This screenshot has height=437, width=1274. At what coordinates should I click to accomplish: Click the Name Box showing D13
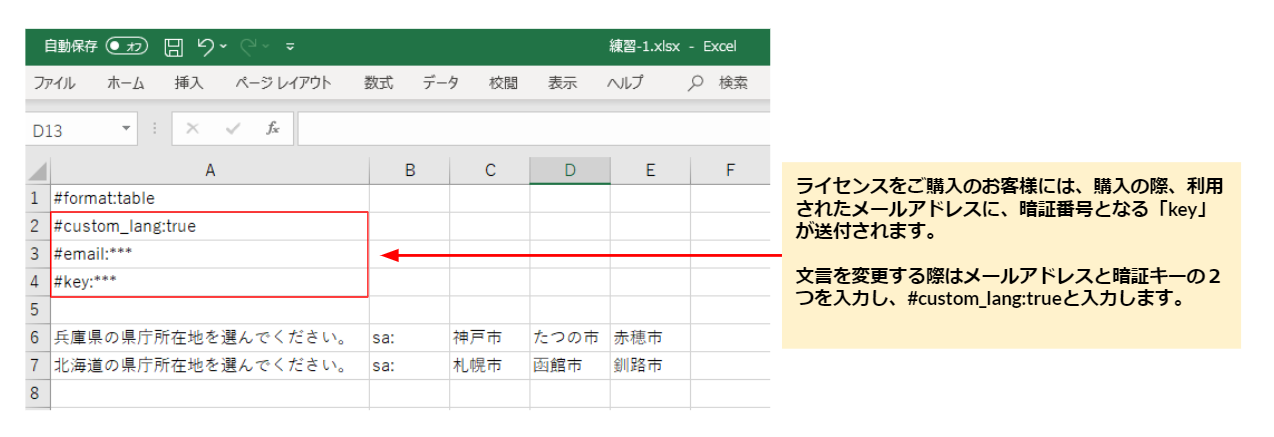tap(72, 129)
